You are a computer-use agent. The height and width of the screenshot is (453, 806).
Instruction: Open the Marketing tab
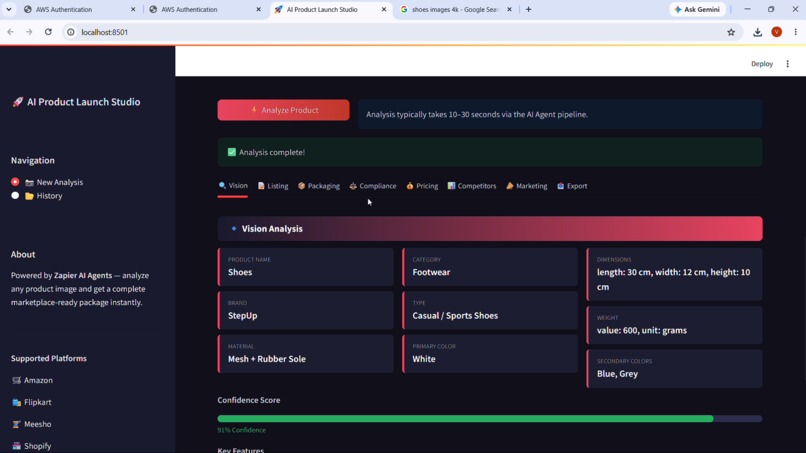526,186
